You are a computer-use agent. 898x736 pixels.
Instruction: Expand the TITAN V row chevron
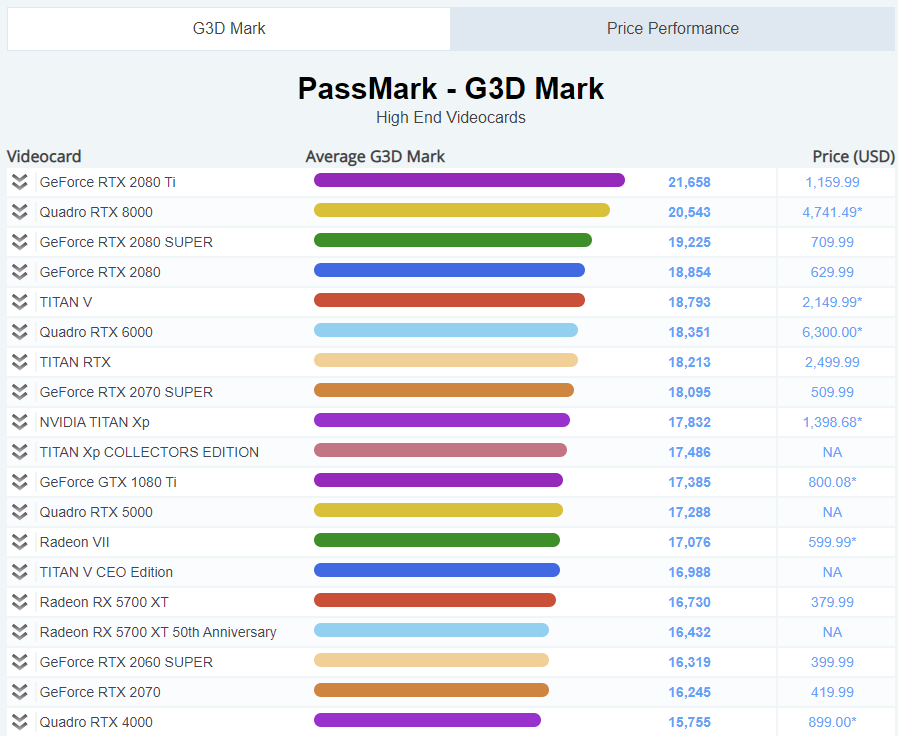[19, 302]
